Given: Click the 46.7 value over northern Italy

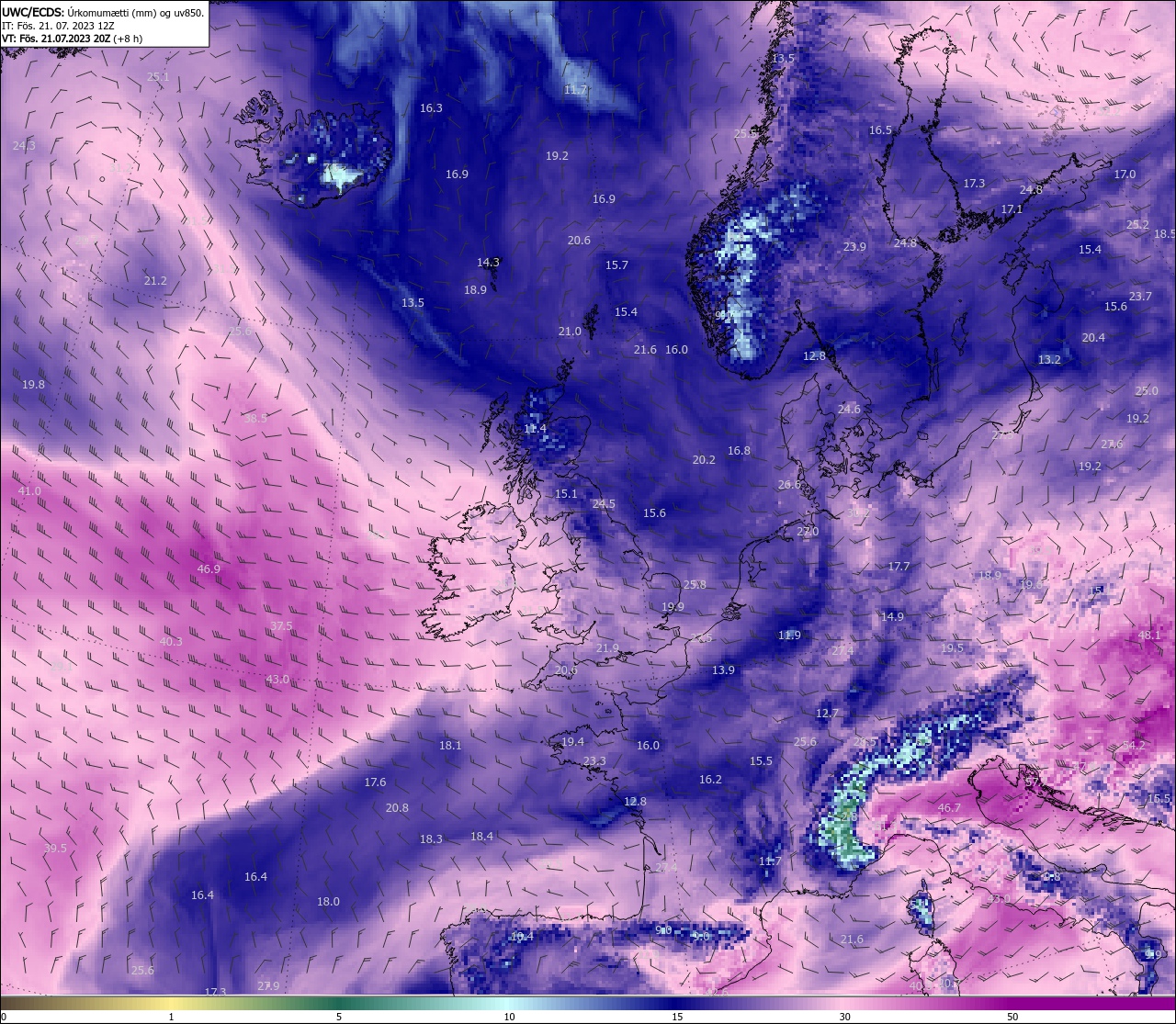Looking at the screenshot, I should pyautogui.click(x=949, y=808).
